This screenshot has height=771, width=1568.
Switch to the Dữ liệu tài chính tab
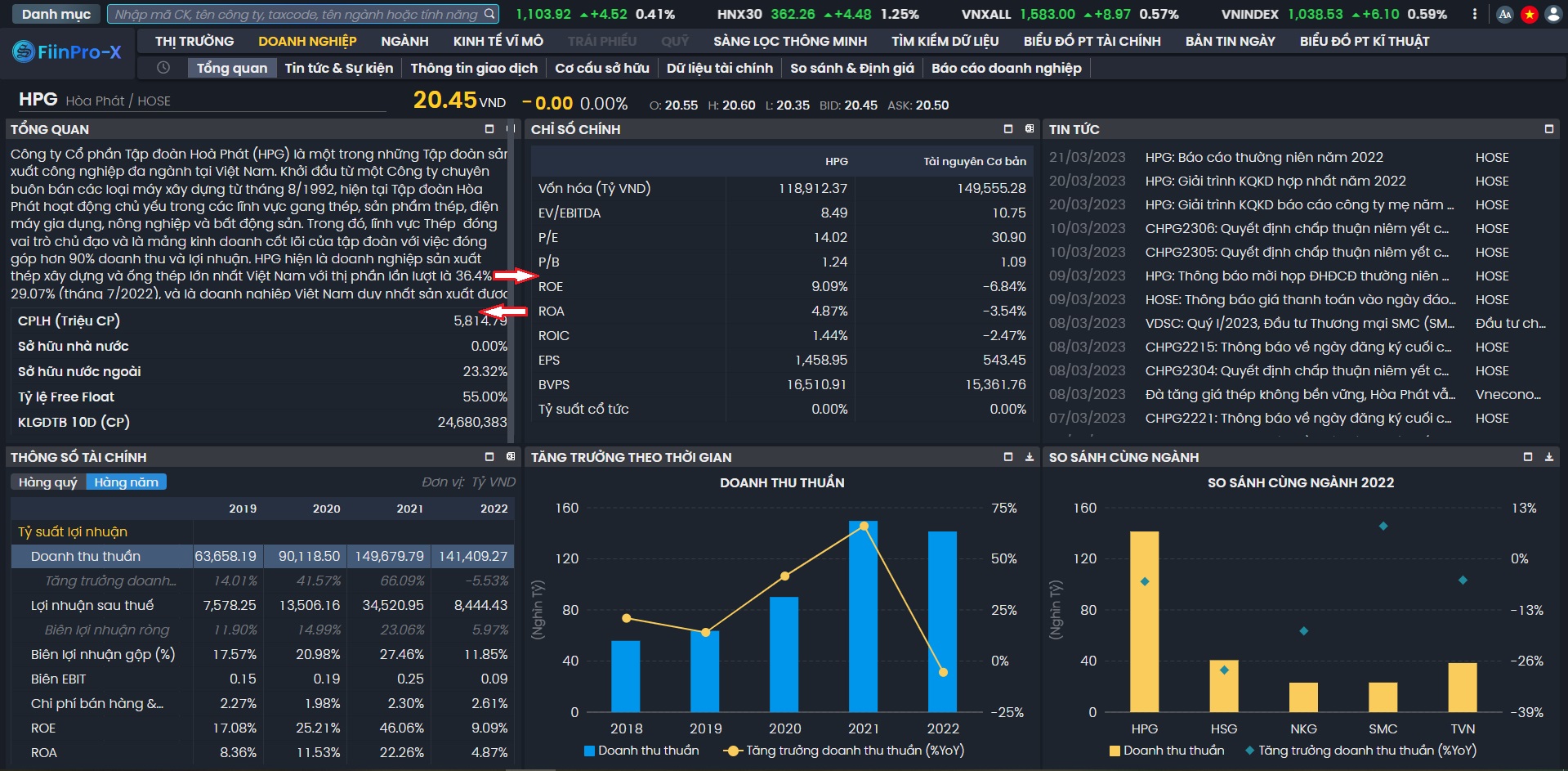click(x=719, y=68)
